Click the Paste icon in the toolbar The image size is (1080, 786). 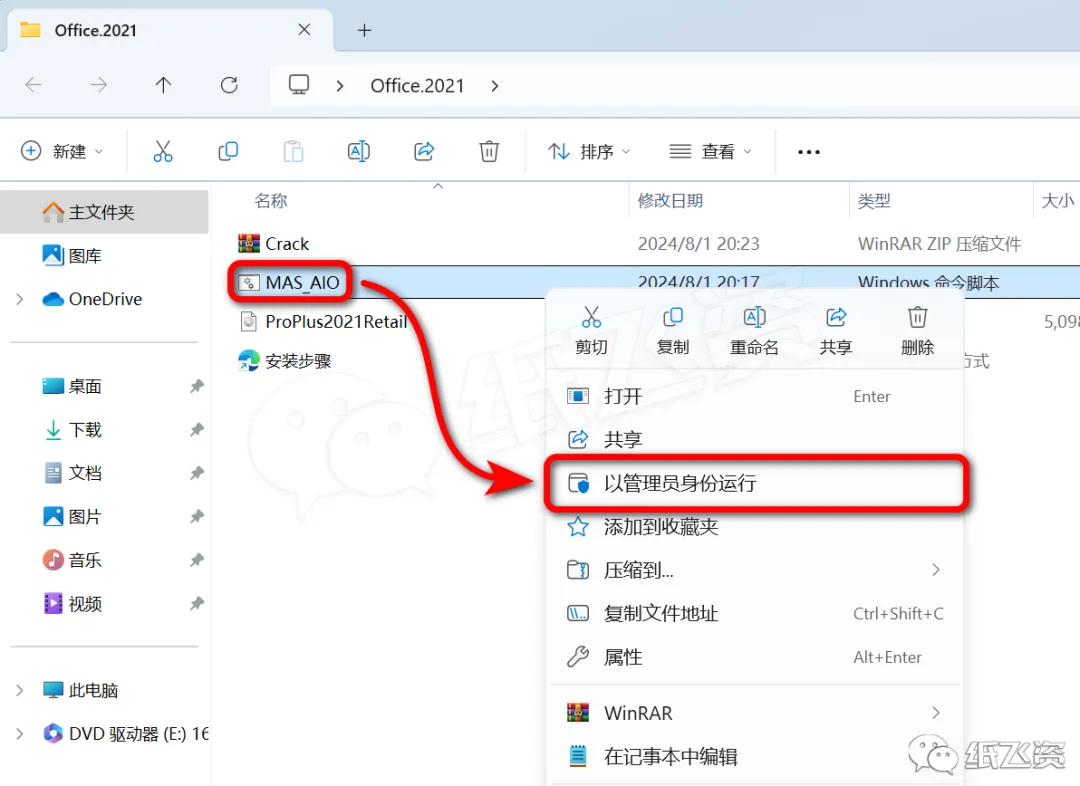tap(293, 151)
